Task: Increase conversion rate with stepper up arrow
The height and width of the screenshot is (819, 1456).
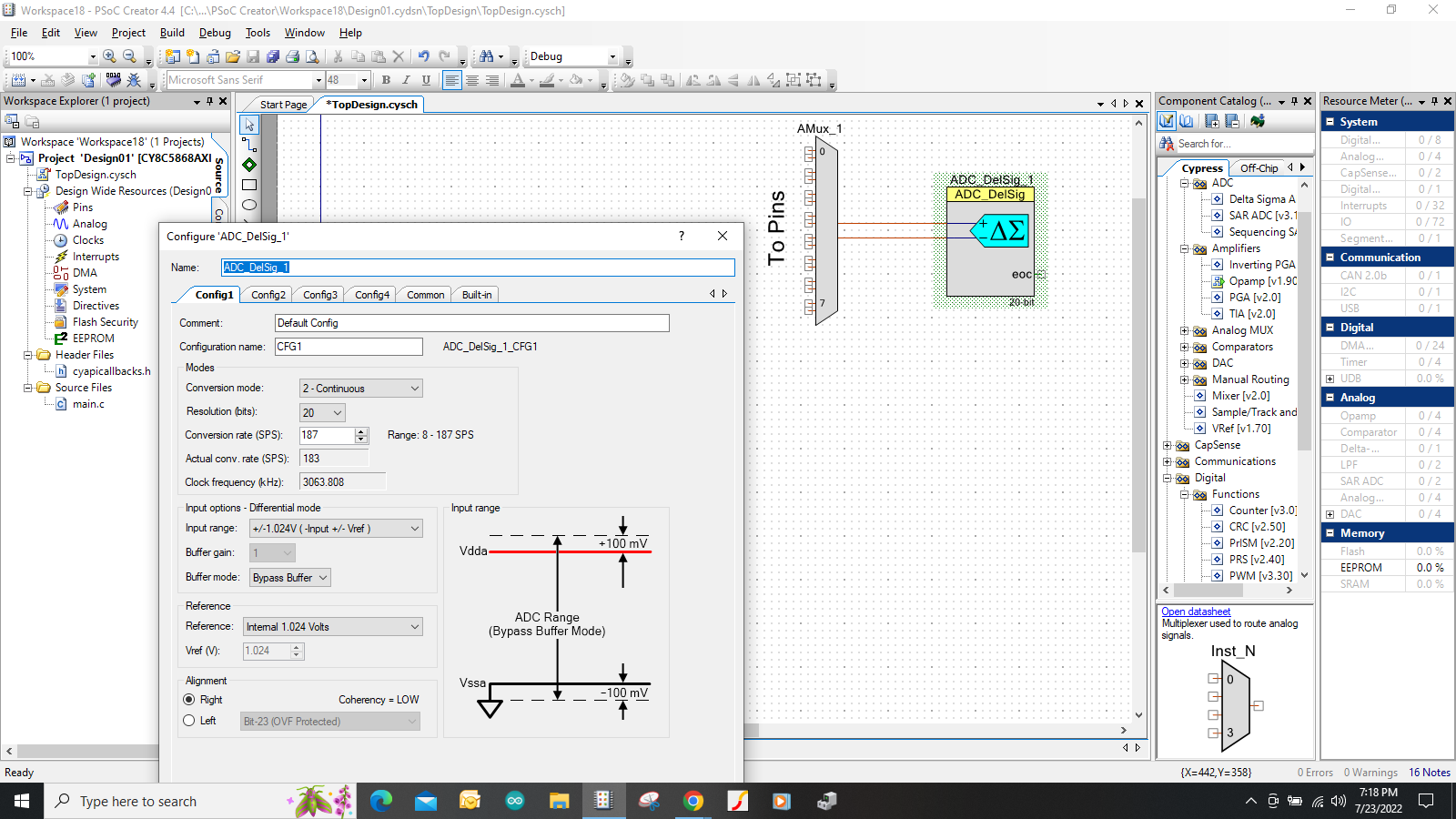Action: [361, 431]
